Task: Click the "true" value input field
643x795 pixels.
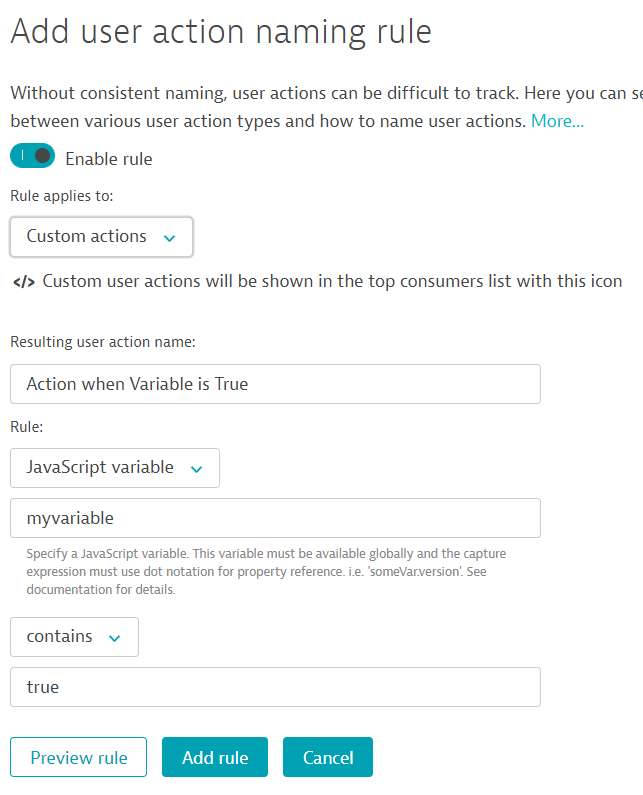Action: pos(275,687)
